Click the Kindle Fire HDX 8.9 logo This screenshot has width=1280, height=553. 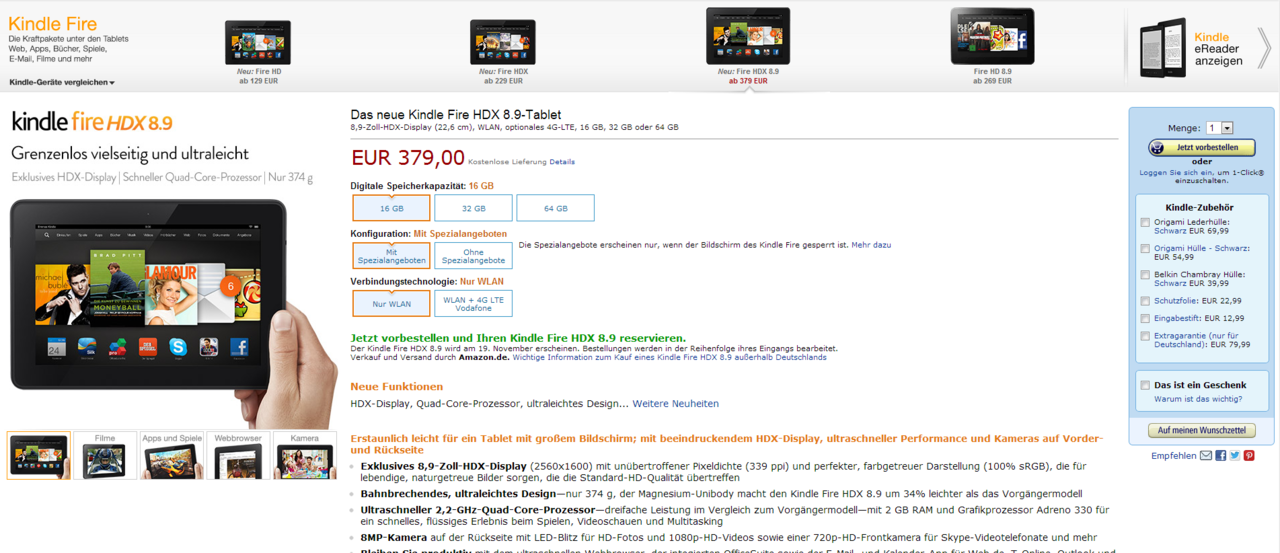[x=92, y=123]
